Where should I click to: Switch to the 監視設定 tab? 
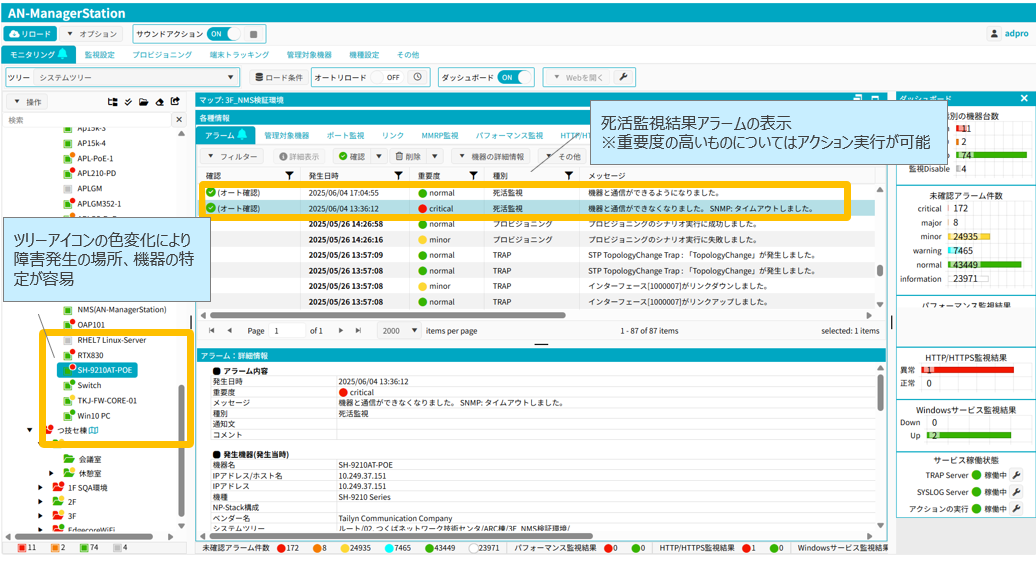coord(99,55)
